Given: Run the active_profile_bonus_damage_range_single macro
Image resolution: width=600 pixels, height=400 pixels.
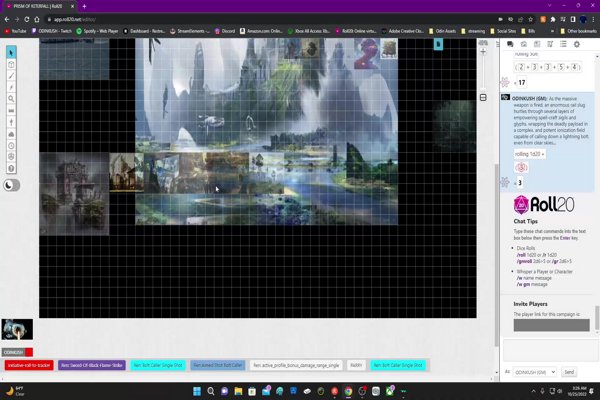Looking at the screenshot, I should [x=296, y=365].
